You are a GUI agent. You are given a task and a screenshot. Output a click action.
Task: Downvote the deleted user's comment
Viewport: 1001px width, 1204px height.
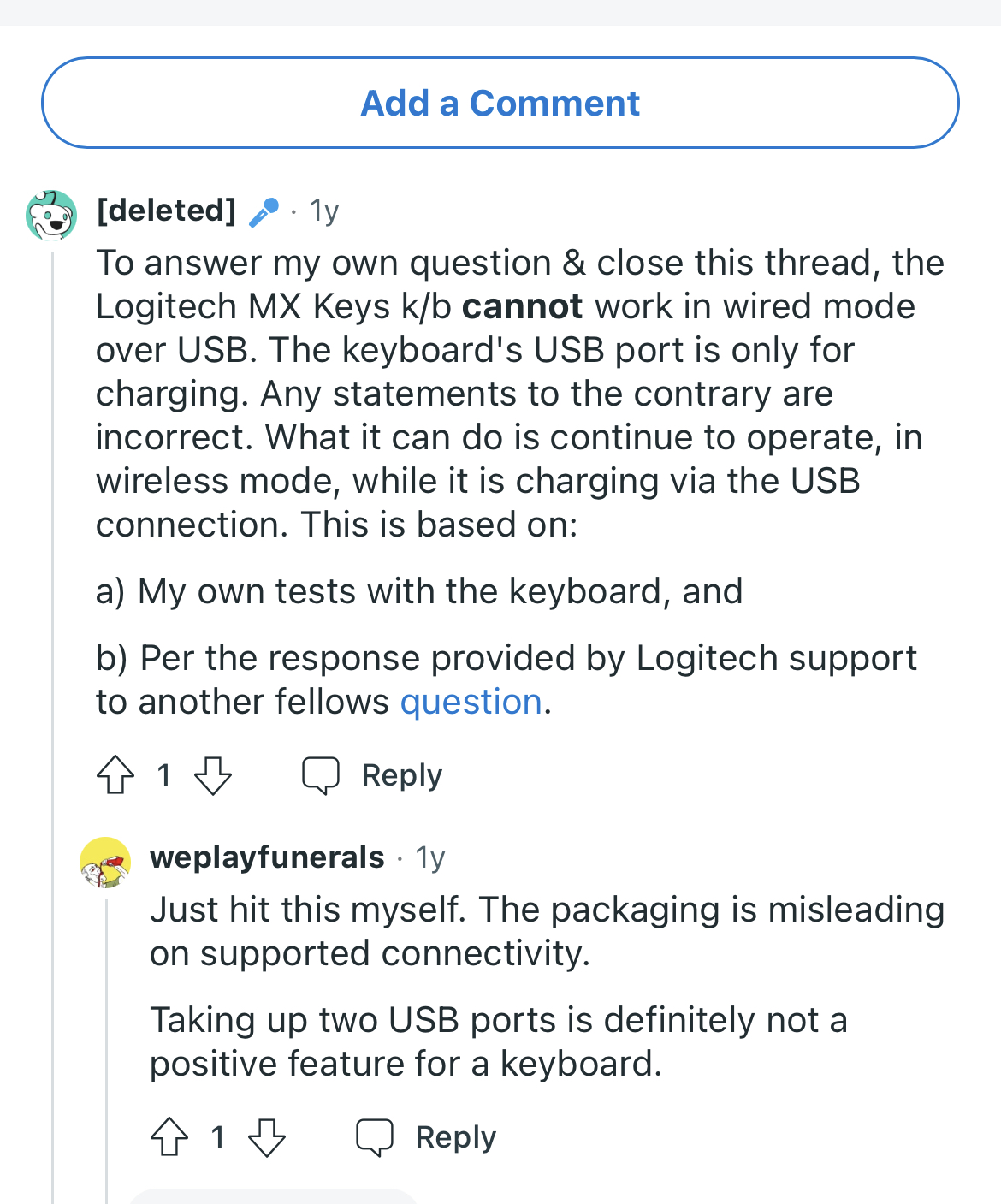pos(213,775)
